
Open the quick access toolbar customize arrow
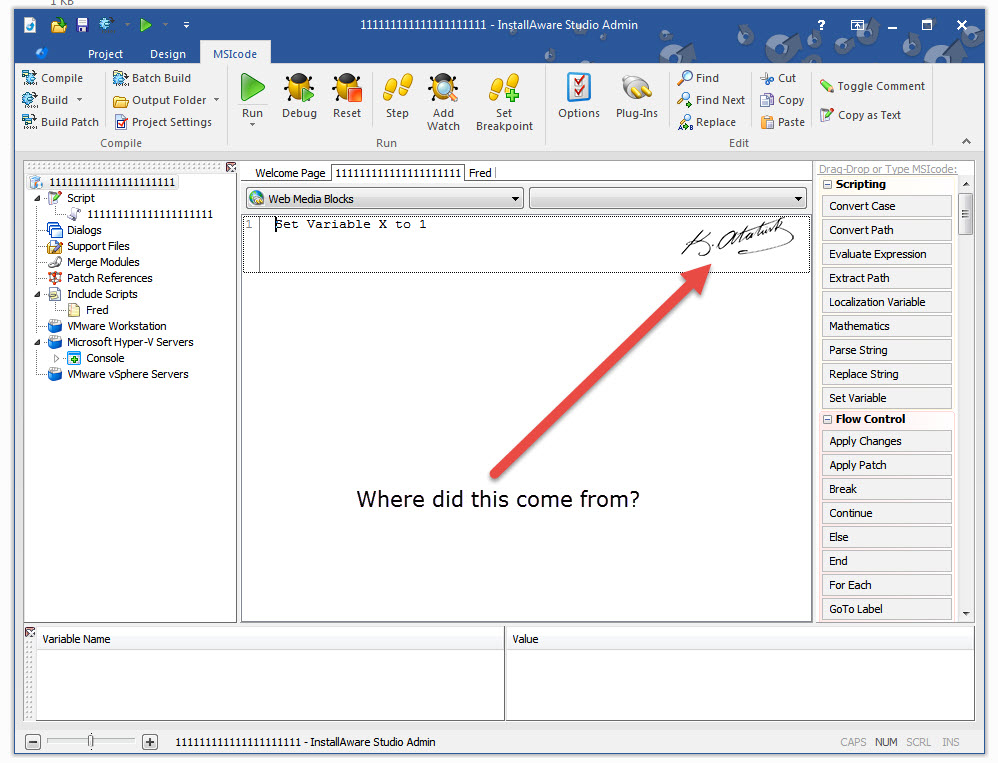[186, 25]
